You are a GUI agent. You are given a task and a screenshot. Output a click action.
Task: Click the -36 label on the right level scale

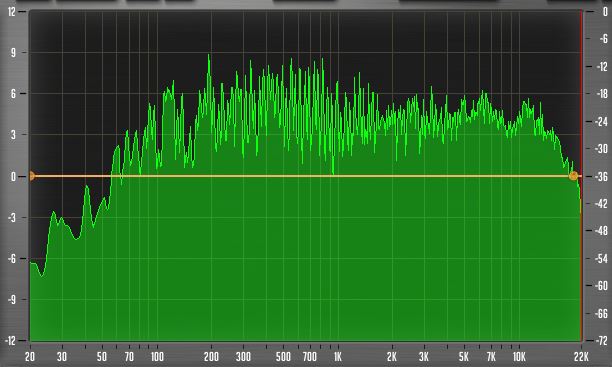click(601, 176)
